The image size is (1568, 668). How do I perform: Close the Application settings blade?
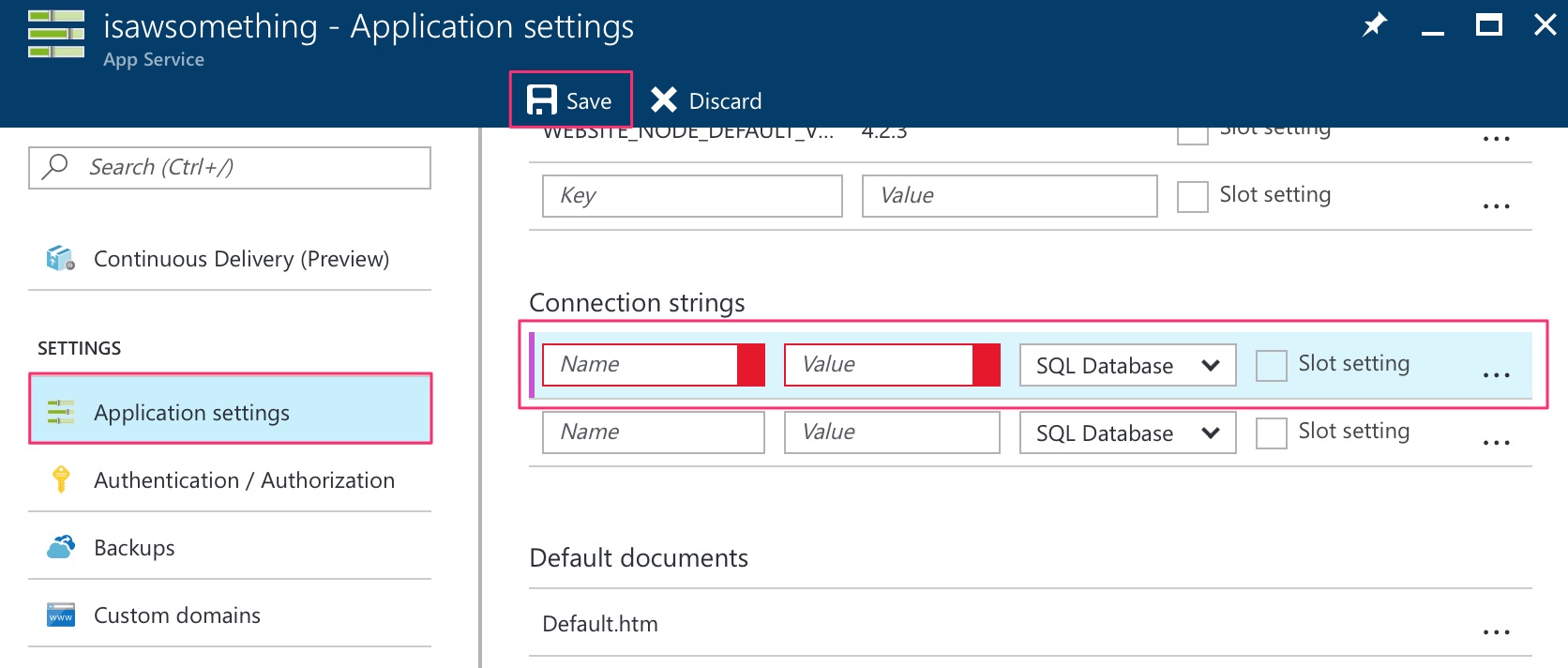click(1545, 24)
